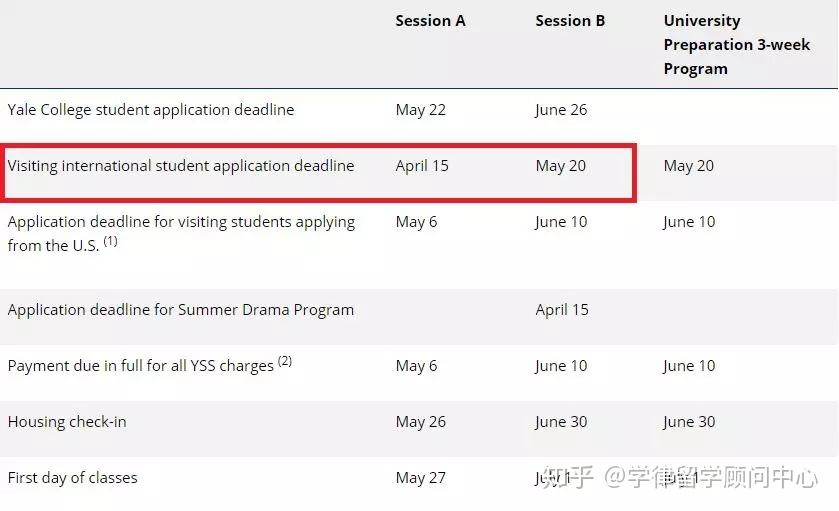This screenshot has height=511, width=839.
Task: Select Visiting international student application deadline text
Action: (181, 166)
